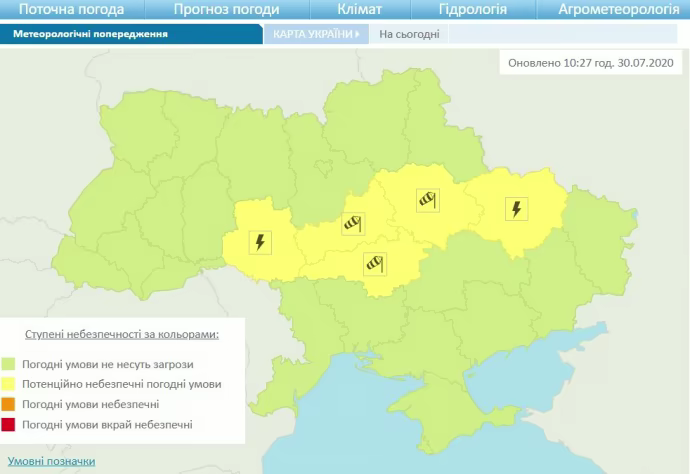The image size is (690, 474).
Task: Click the lightning warning icon in western Ukraine
Action: click(x=260, y=242)
